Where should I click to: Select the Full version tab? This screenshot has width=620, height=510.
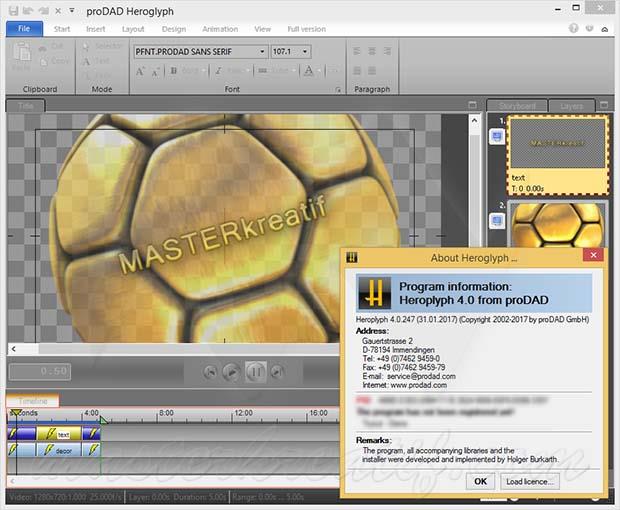pos(307,29)
